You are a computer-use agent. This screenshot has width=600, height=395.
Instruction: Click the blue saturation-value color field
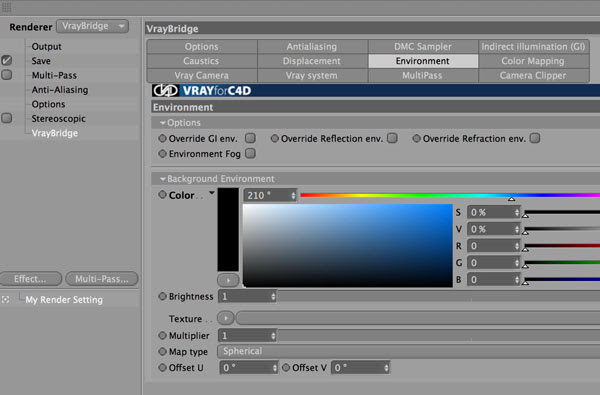coord(348,245)
